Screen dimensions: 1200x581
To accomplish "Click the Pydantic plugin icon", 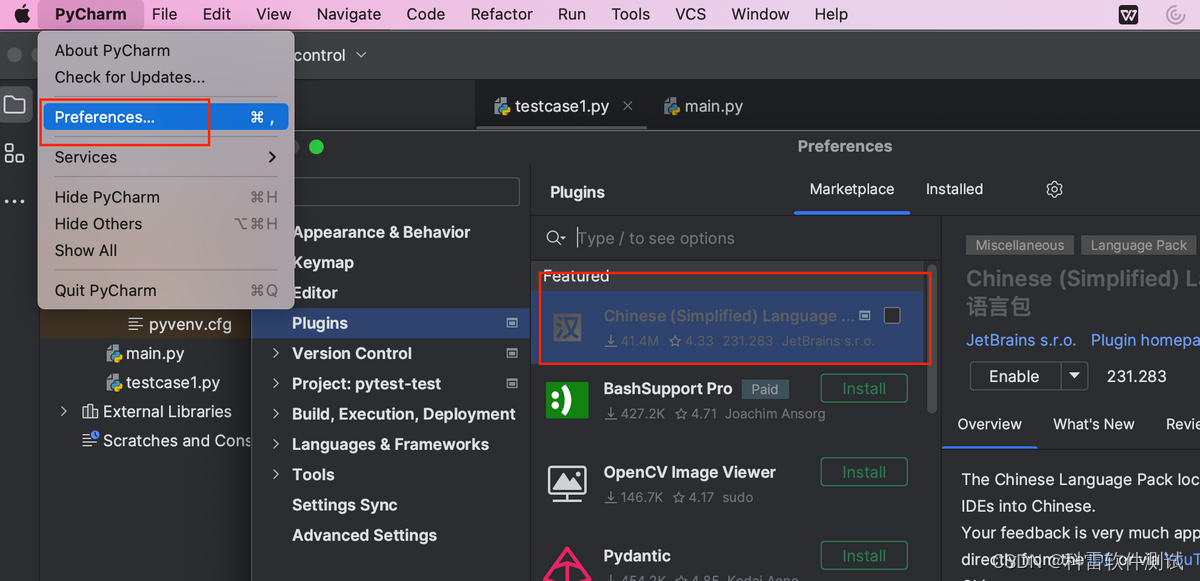I will tap(567, 563).
